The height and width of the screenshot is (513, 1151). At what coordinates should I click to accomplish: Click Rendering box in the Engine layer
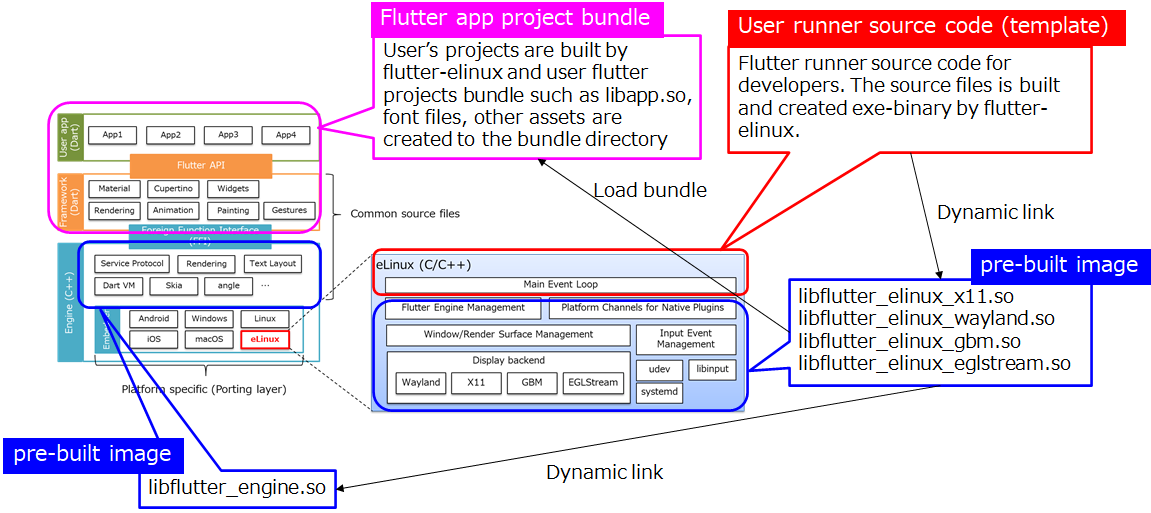206,264
